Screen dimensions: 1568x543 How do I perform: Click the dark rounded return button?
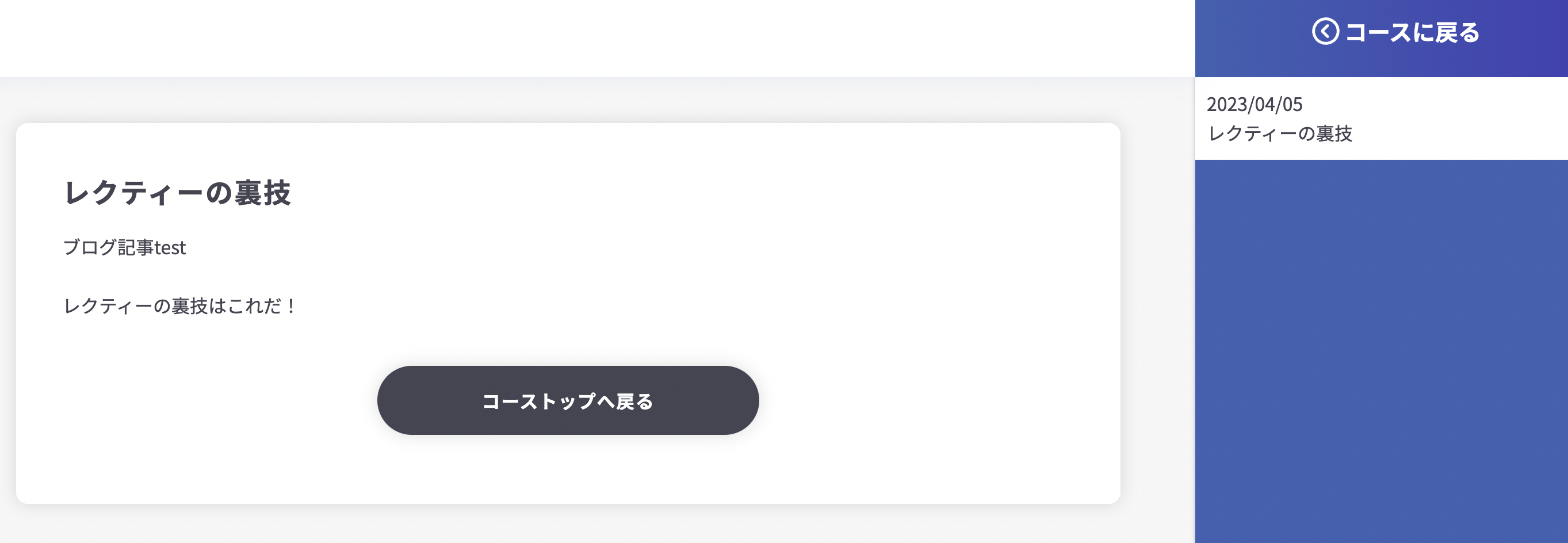(568, 400)
